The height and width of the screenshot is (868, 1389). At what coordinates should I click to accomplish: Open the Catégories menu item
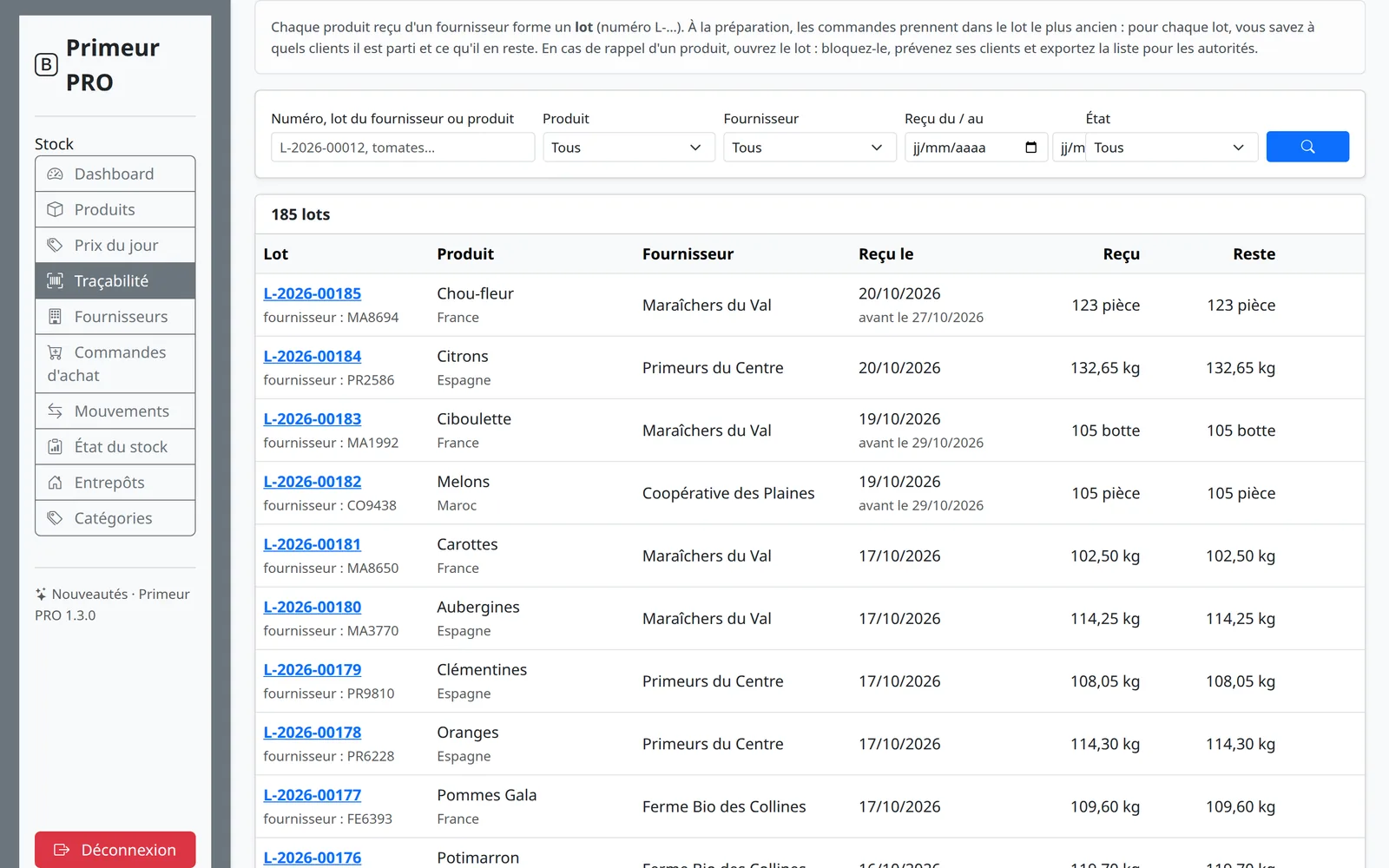click(115, 518)
